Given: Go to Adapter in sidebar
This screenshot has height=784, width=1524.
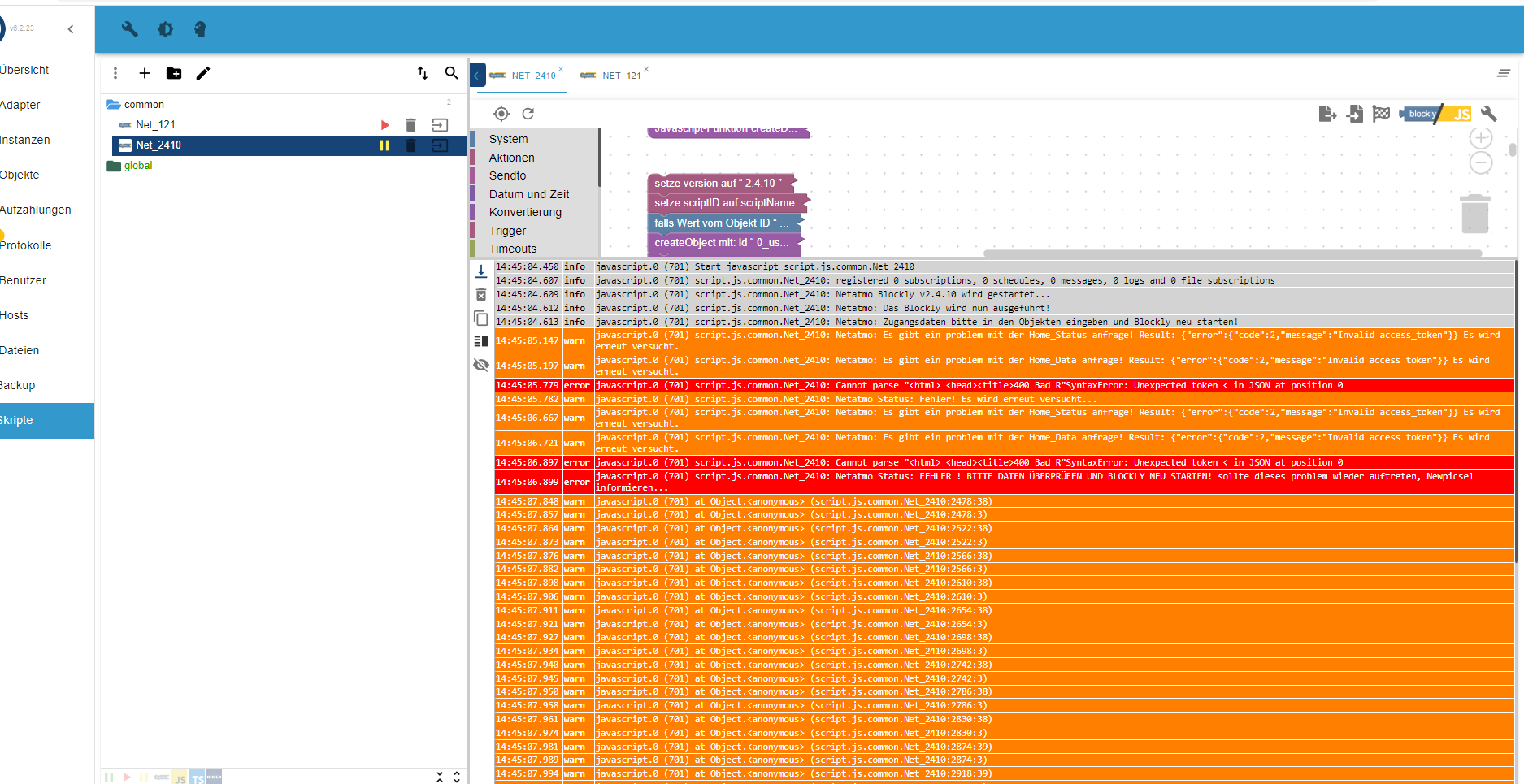Looking at the screenshot, I should coord(20,105).
